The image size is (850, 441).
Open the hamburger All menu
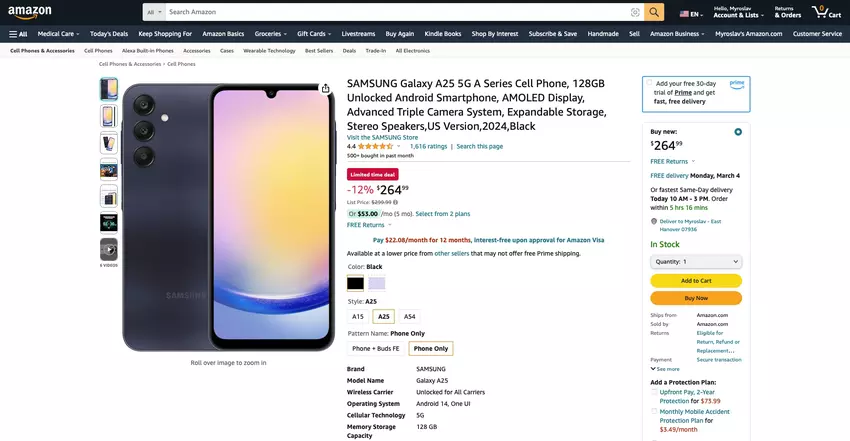pos(18,34)
